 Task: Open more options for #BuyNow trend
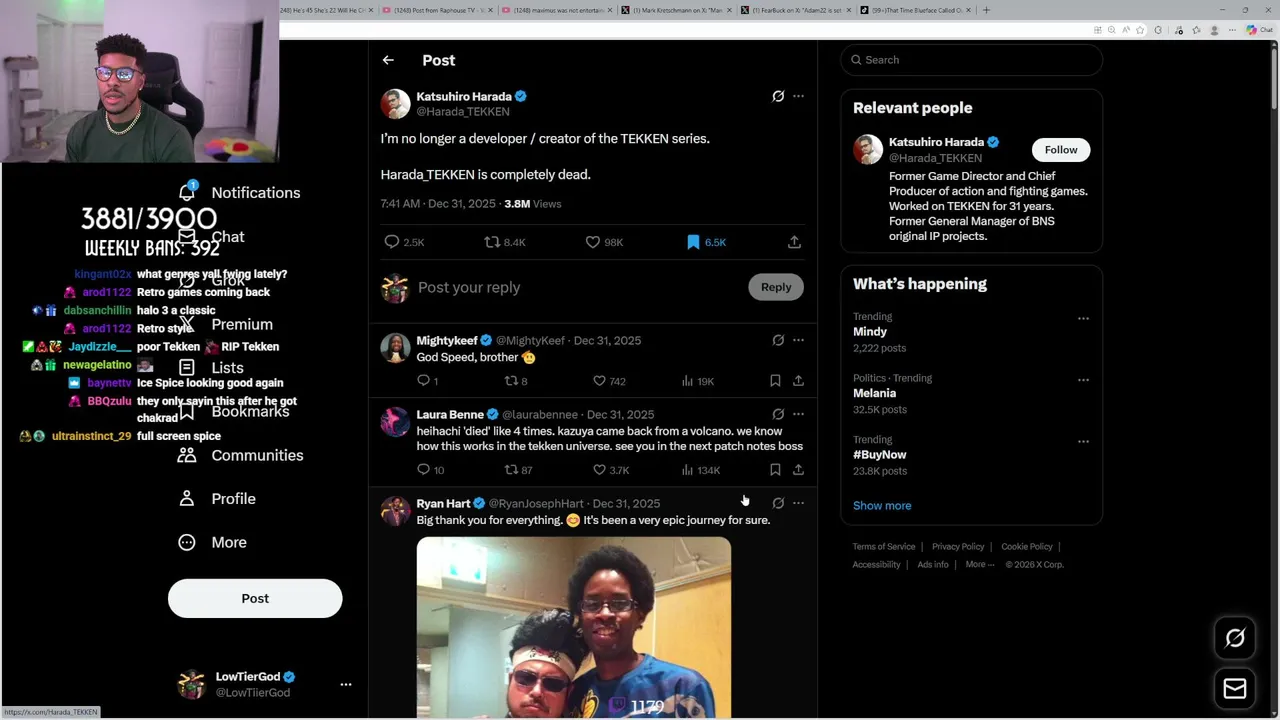click(x=1083, y=441)
